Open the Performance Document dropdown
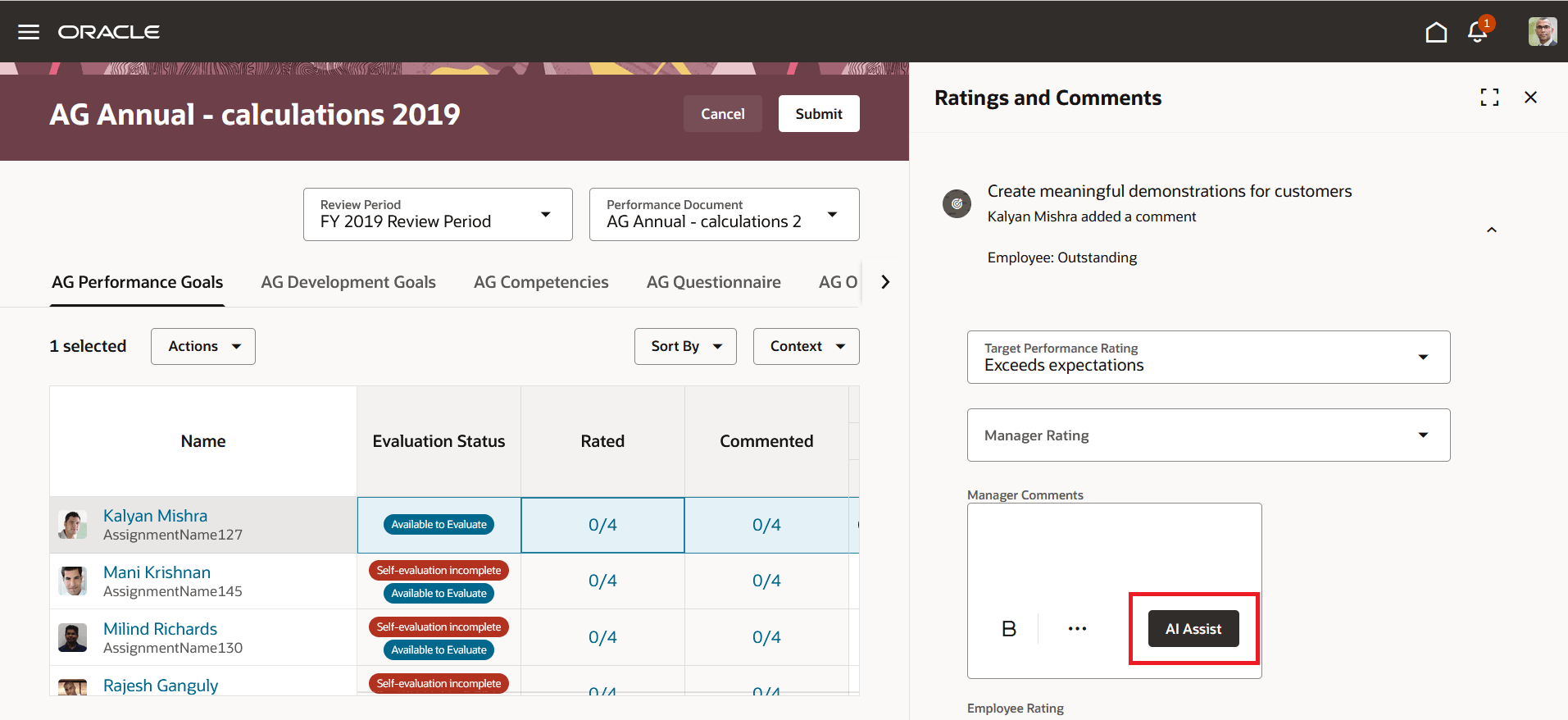 coord(725,215)
